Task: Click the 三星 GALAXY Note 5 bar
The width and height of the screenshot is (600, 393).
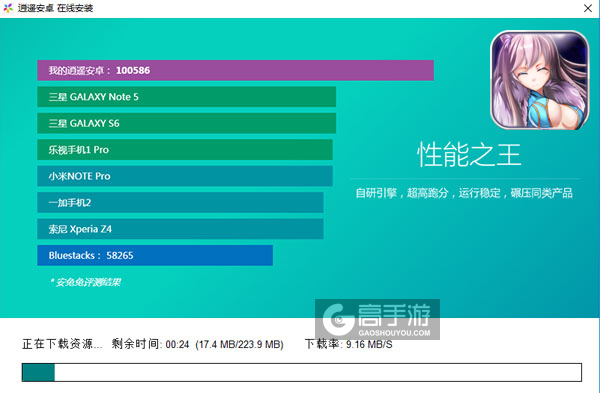Action: click(186, 97)
